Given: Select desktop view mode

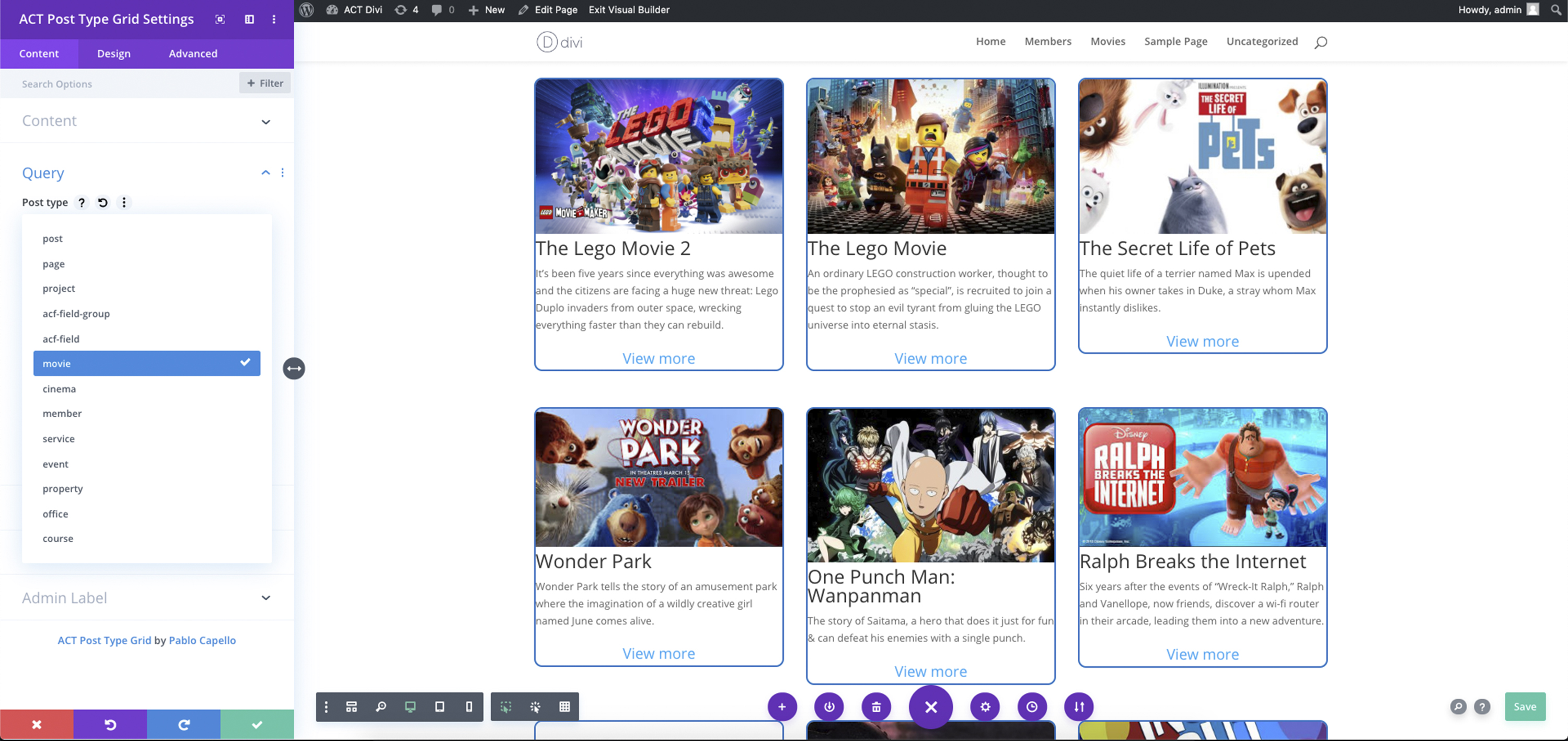Looking at the screenshot, I should pyautogui.click(x=410, y=706).
